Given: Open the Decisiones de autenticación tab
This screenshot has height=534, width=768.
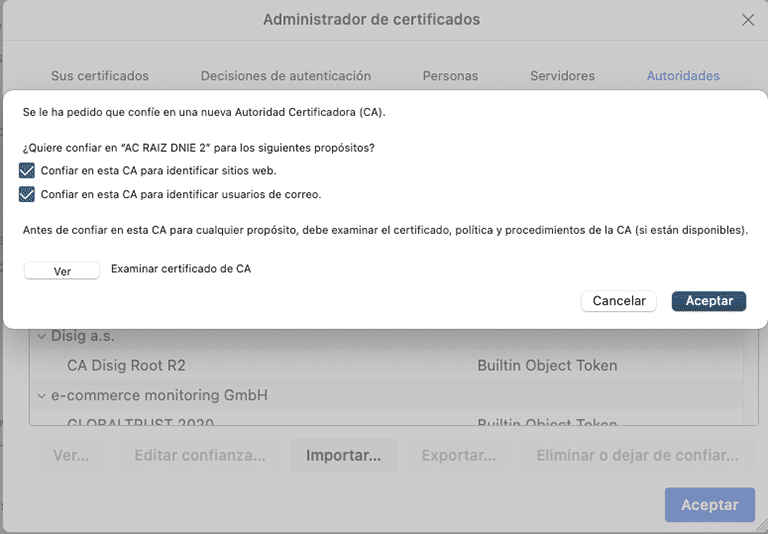Looking at the screenshot, I should point(286,76).
